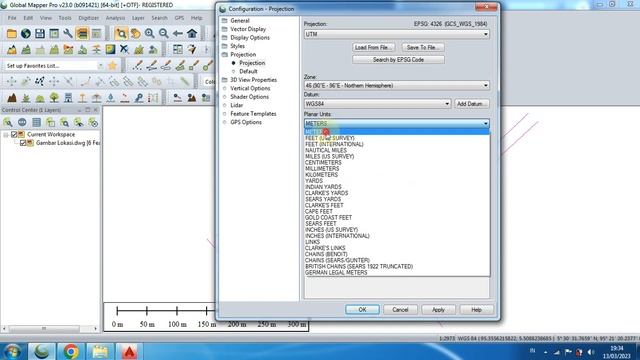
Task: Click the Windows Start button
Action: point(13,351)
